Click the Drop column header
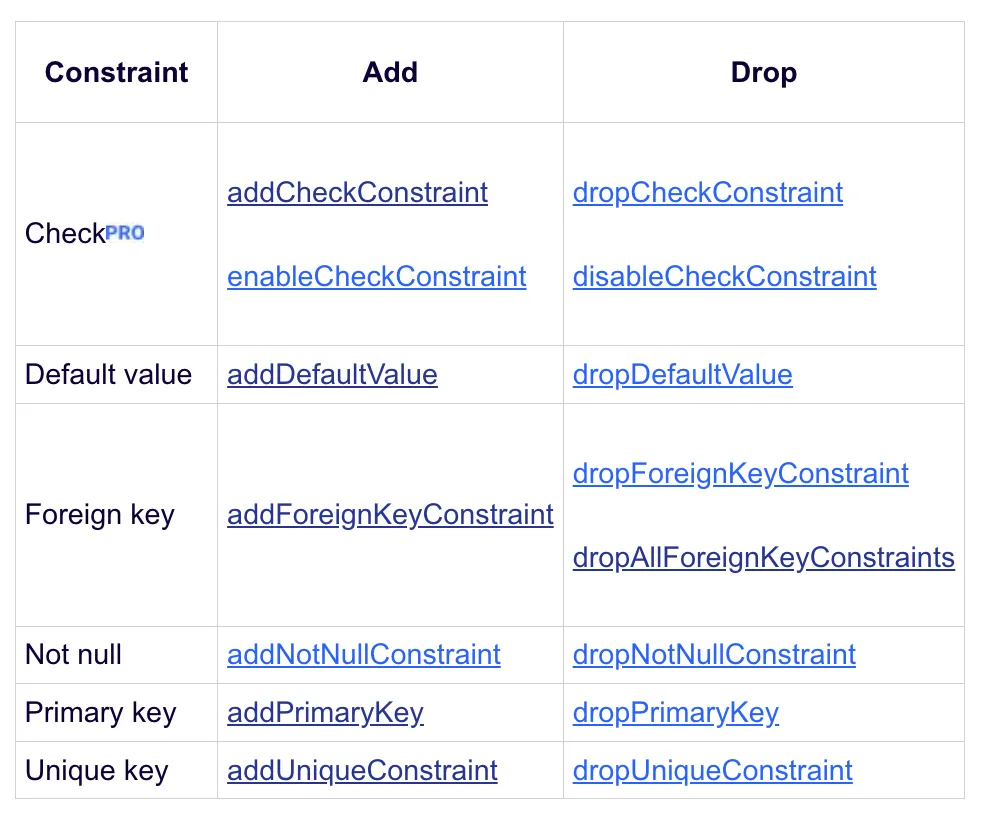 [763, 73]
